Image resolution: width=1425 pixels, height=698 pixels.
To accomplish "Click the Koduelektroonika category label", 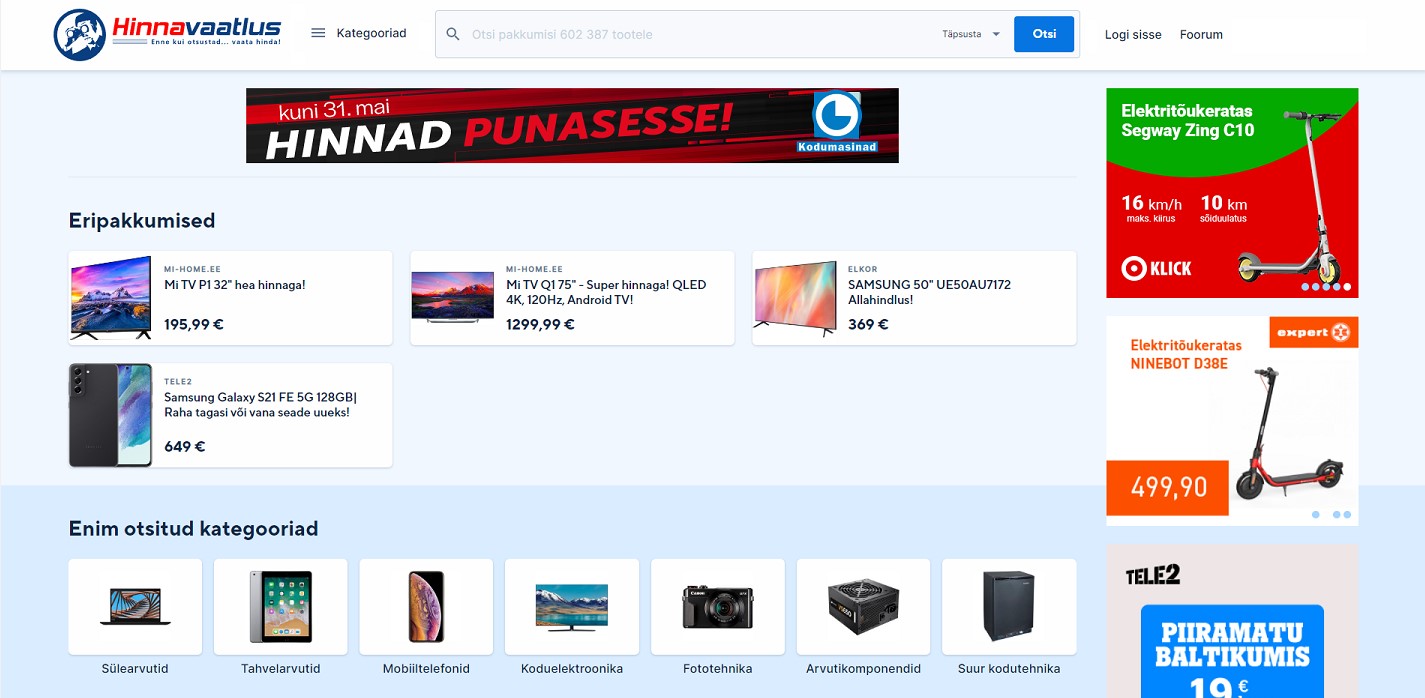I will click(x=572, y=669).
